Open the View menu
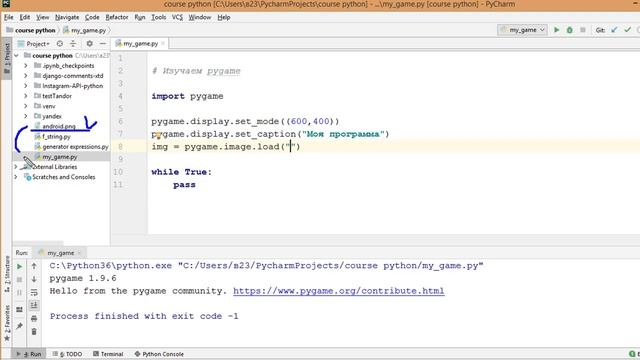 (x=42, y=17)
